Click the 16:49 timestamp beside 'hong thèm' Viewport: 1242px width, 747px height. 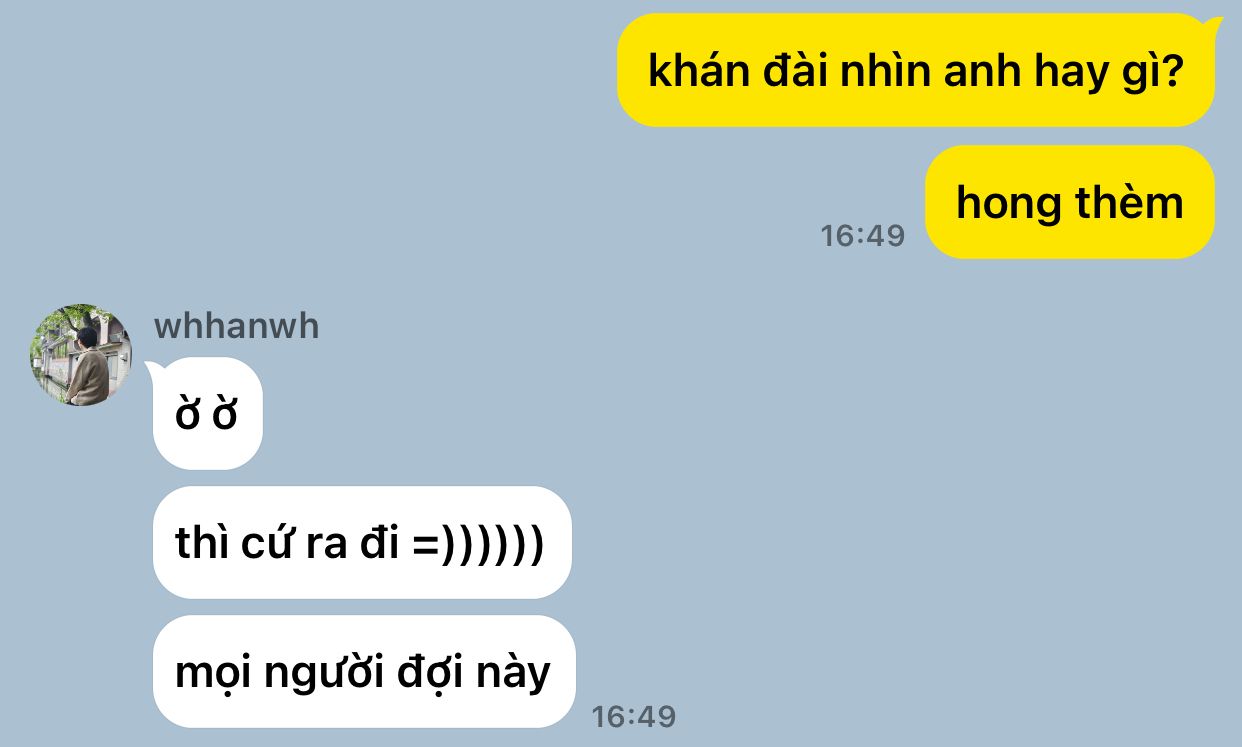tap(862, 236)
